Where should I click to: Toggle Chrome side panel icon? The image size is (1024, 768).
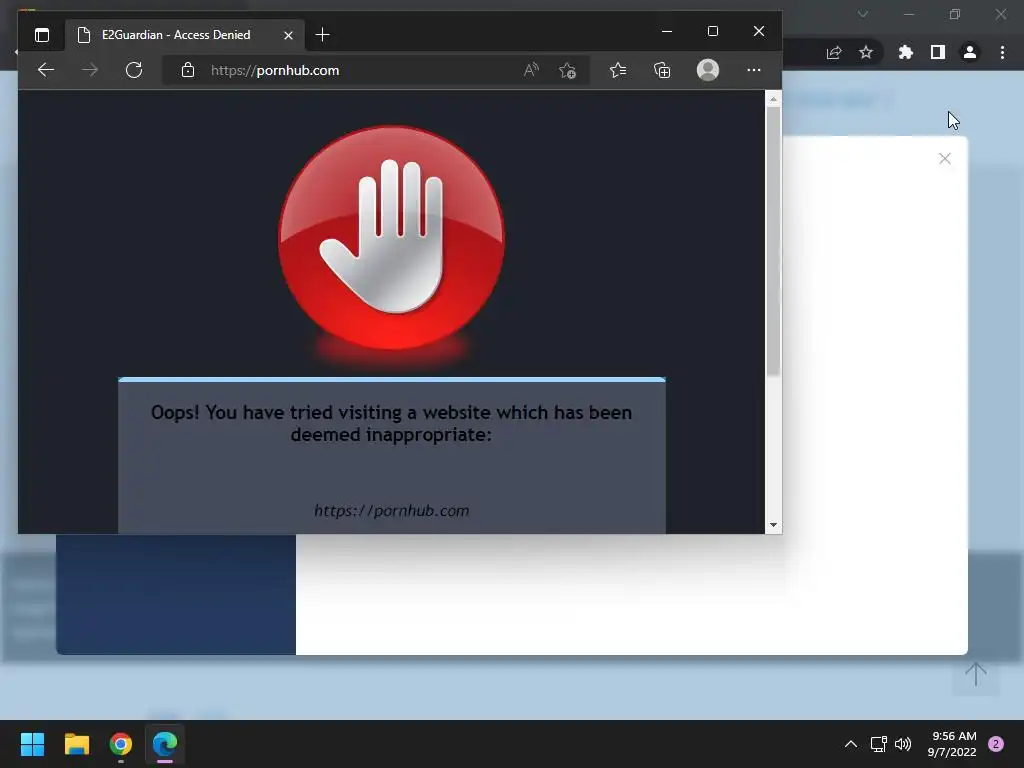[x=938, y=52]
